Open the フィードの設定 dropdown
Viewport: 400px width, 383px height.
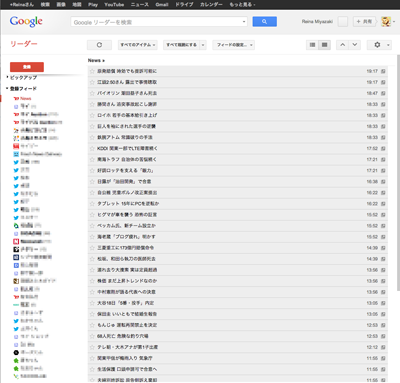coord(234,45)
